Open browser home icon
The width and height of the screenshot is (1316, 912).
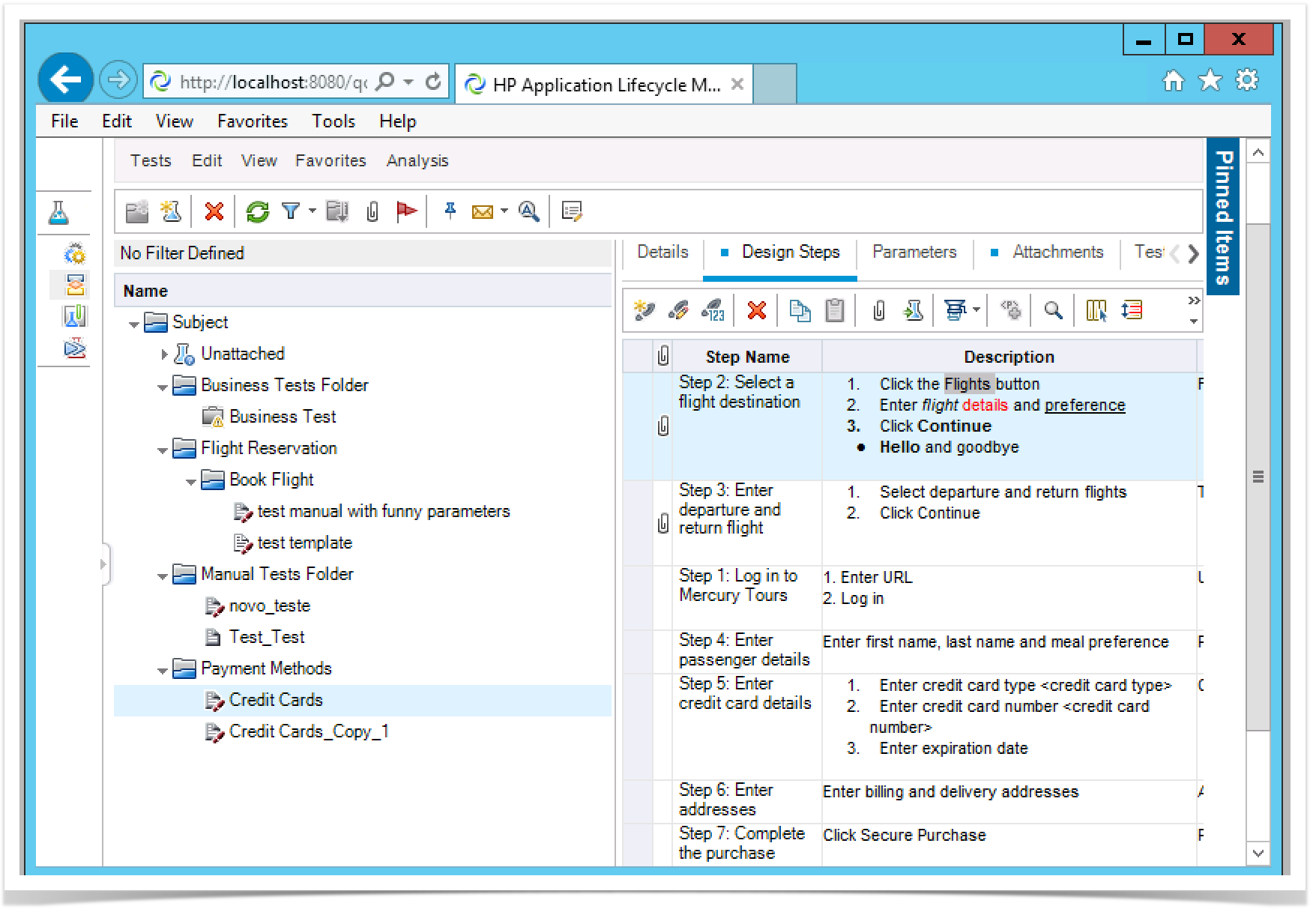point(1173,80)
